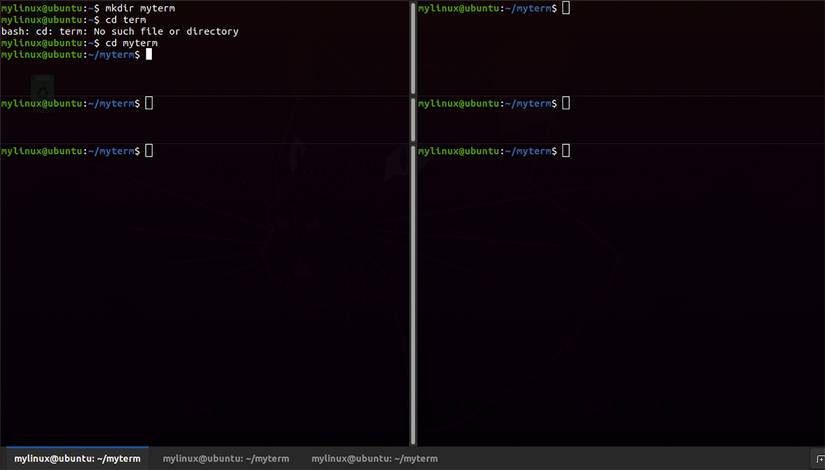Click the 'No such file or directory' error line
Image resolution: width=825 pixels, height=470 pixels.
[x=119, y=31]
